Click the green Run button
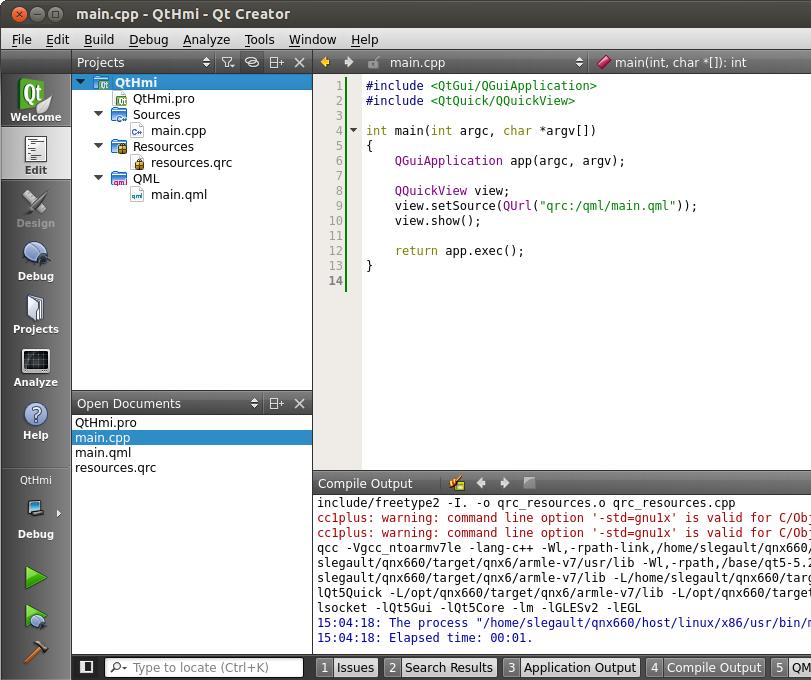811x680 pixels. 36,577
